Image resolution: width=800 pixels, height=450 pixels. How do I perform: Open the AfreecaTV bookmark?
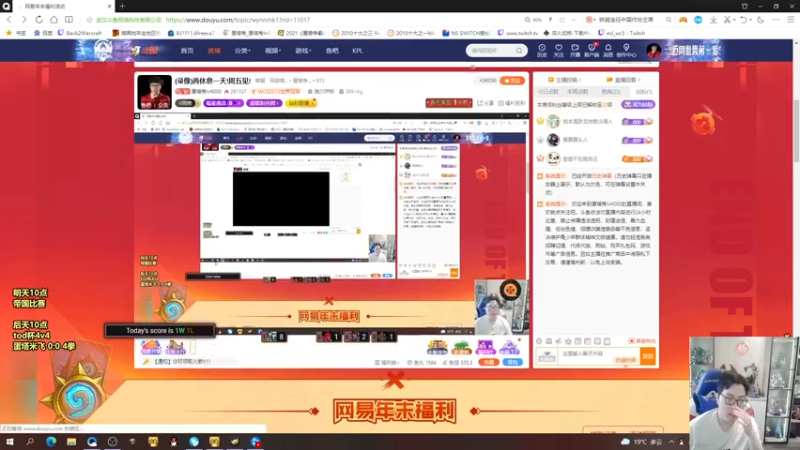click(192, 33)
